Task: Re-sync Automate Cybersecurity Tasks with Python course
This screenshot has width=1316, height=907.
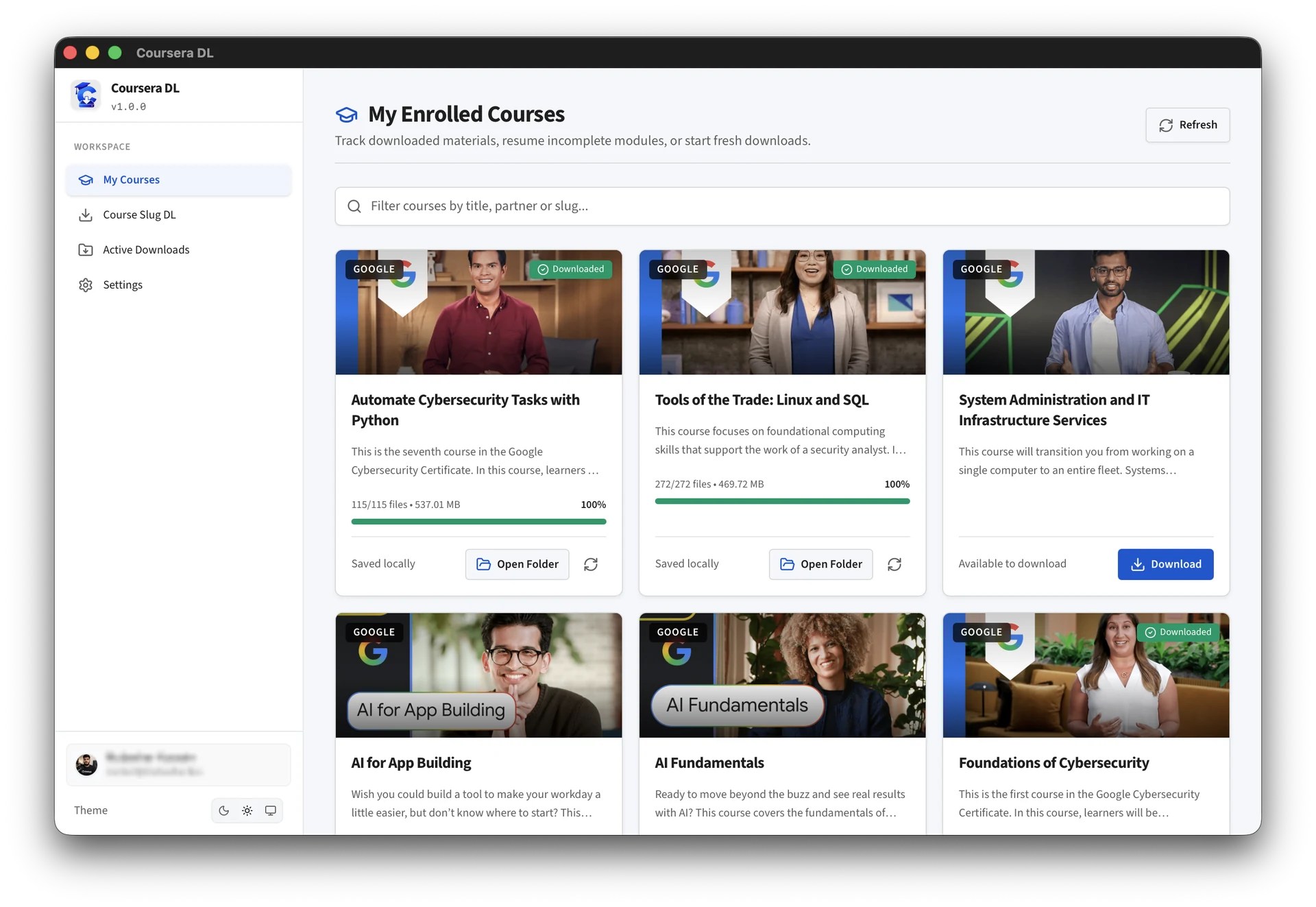Action: pos(591,564)
